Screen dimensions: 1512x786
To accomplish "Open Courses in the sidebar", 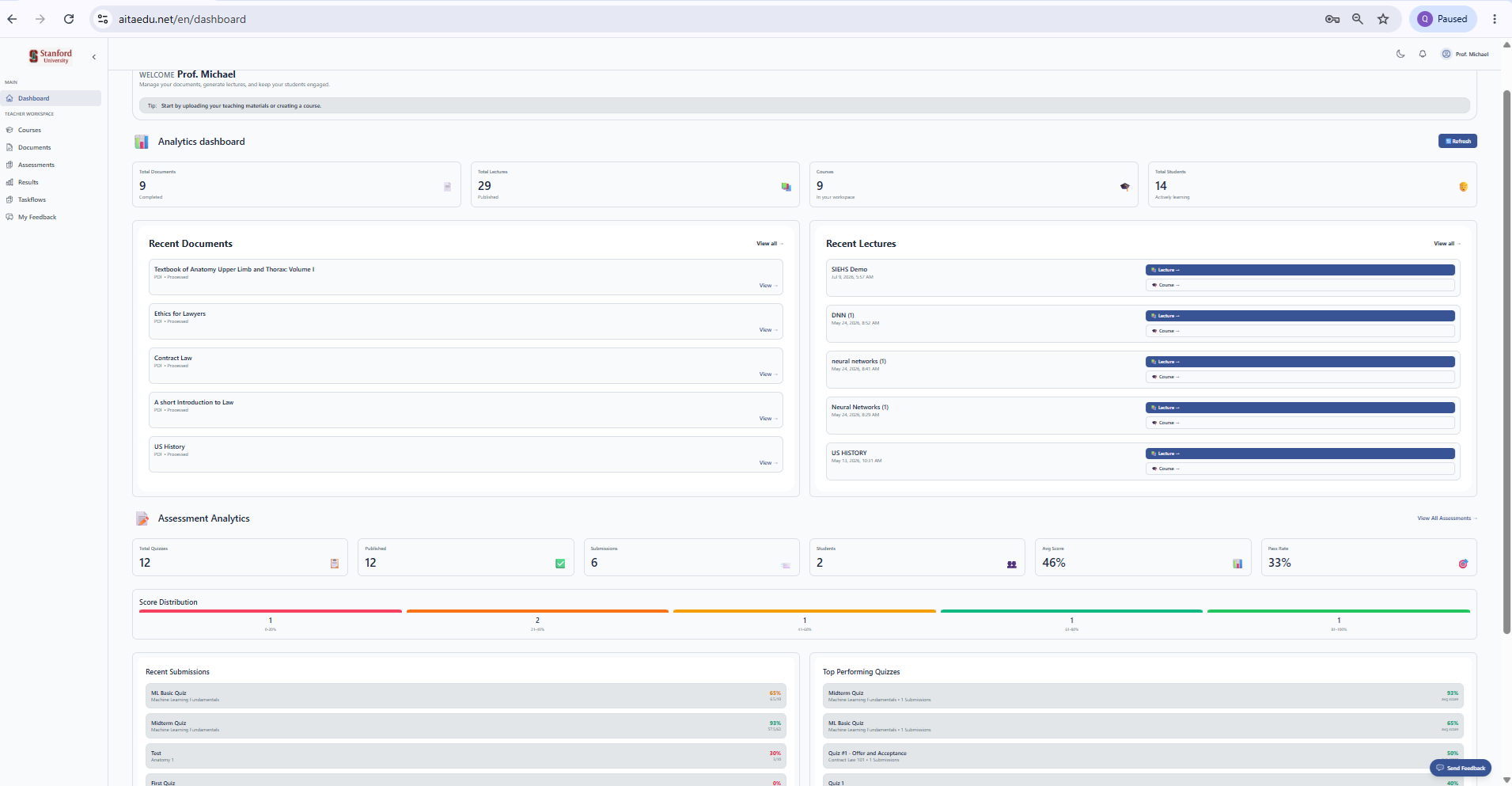I will (29, 130).
